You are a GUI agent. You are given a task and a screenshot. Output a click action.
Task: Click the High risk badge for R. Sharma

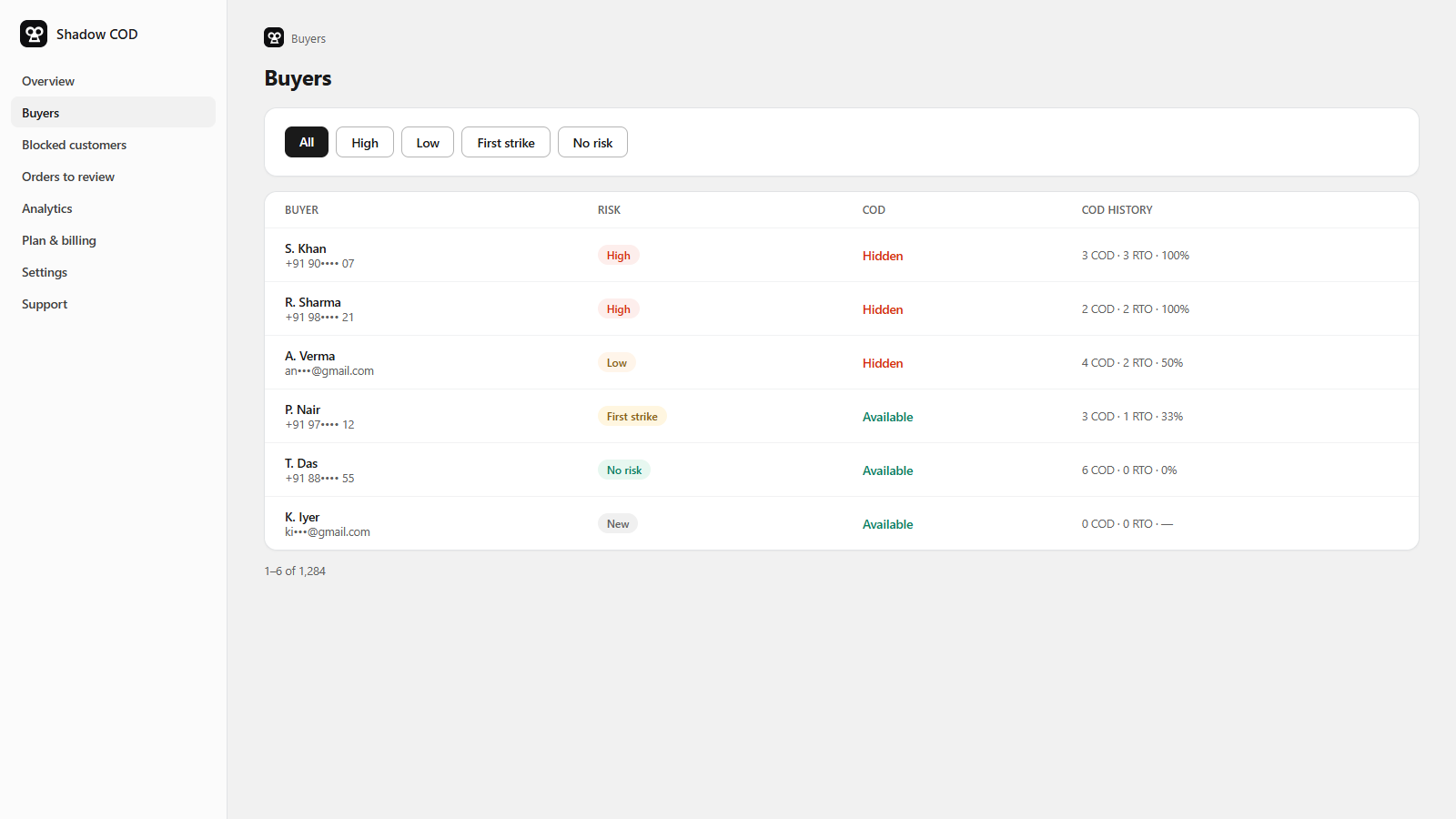(619, 308)
